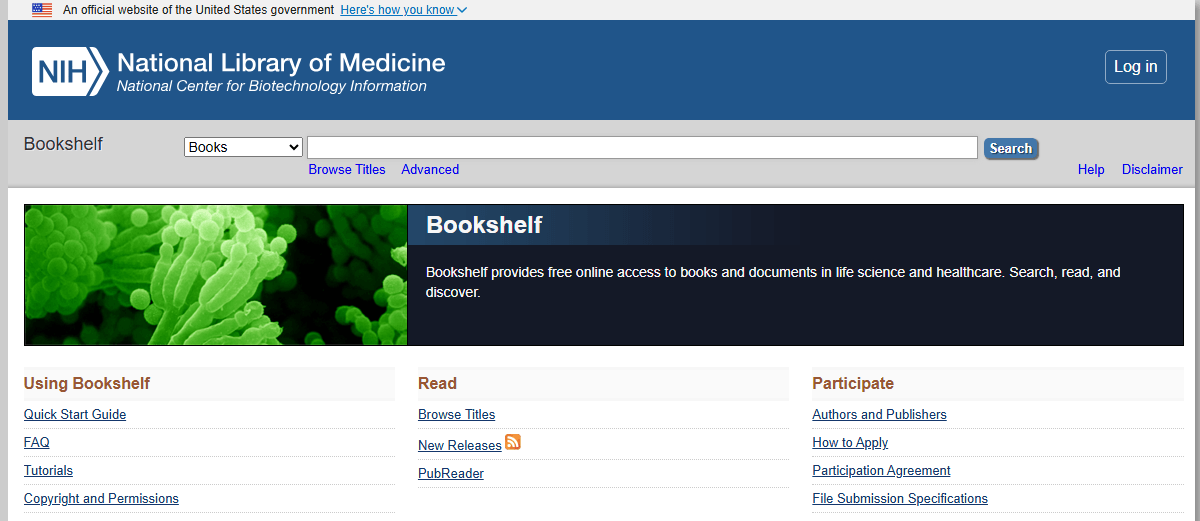Click "An official website" government notice text
The image size is (1200, 521).
(x=198, y=10)
